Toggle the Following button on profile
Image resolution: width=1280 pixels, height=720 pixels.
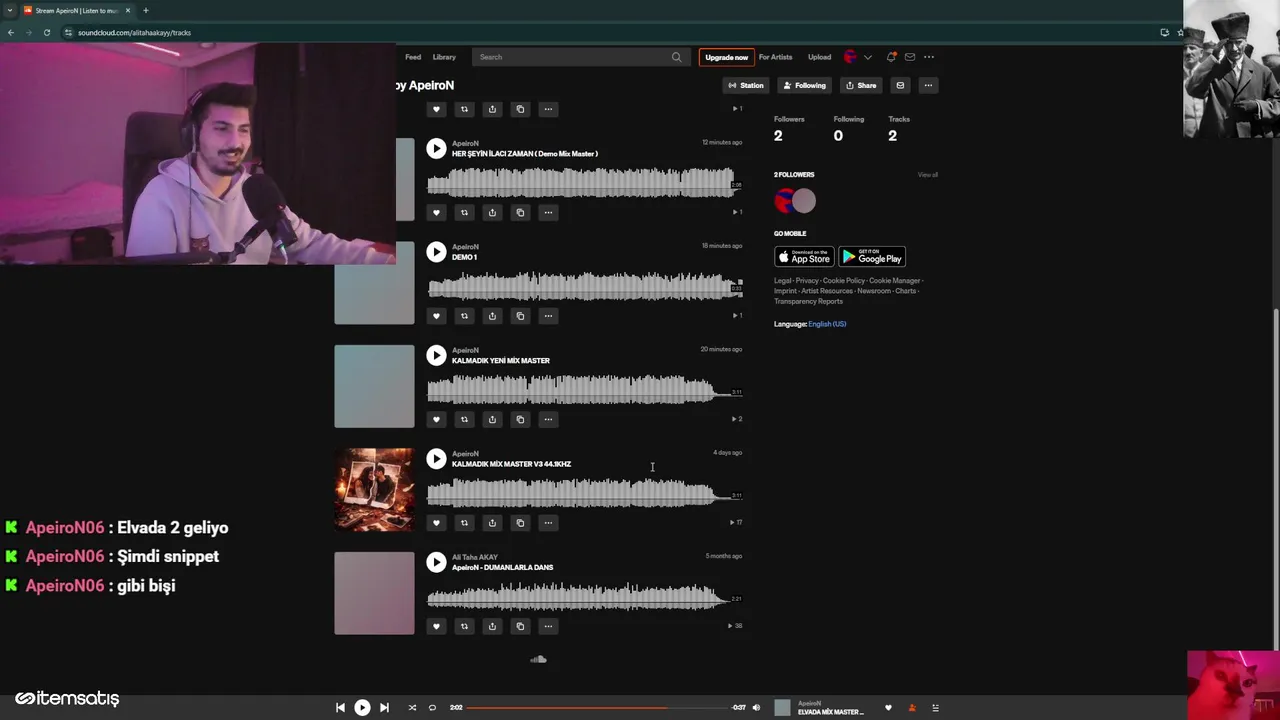pyautogui.click(x=804, y=85)
